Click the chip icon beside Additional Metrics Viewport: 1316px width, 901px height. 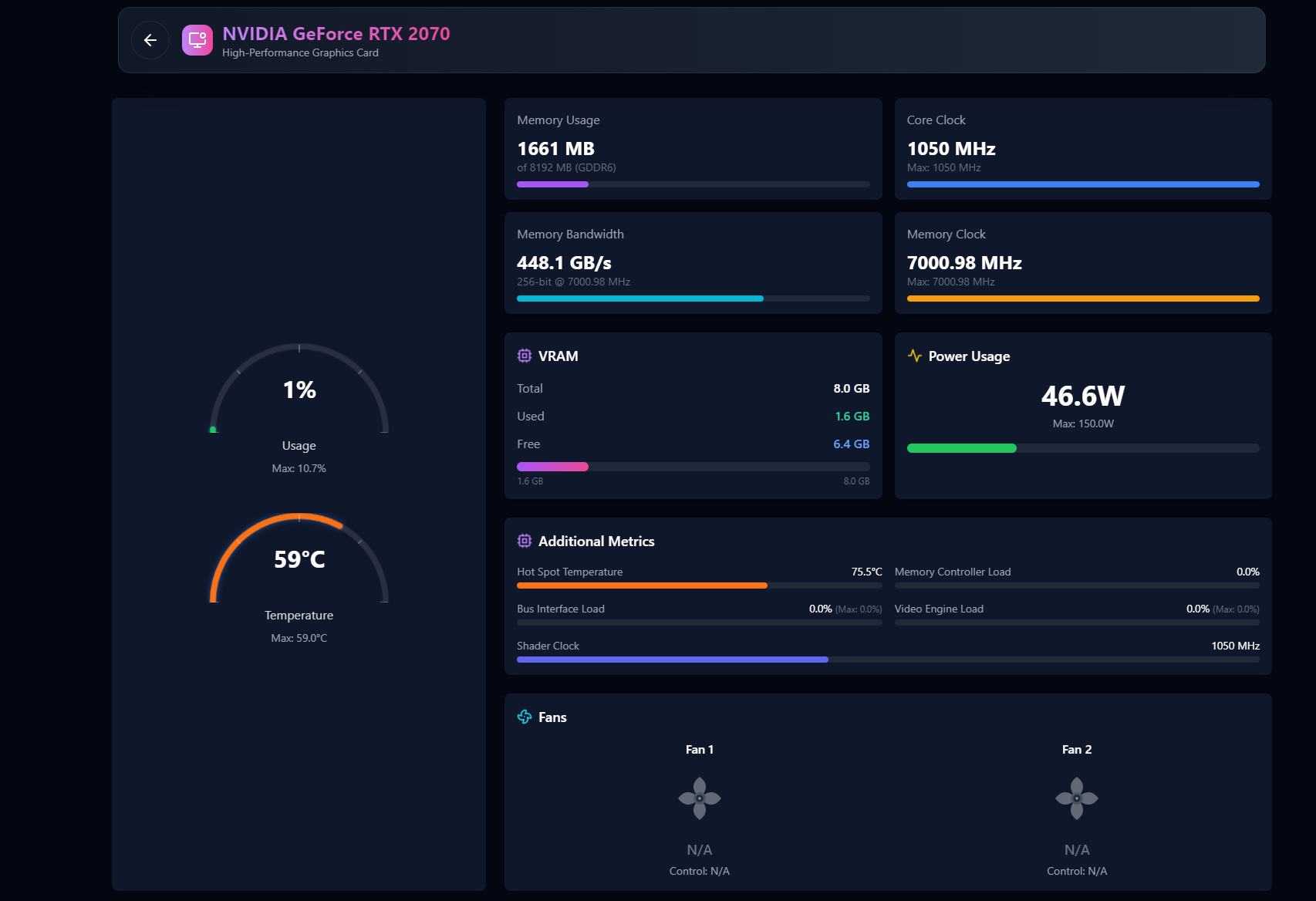[x=525, y=541]
